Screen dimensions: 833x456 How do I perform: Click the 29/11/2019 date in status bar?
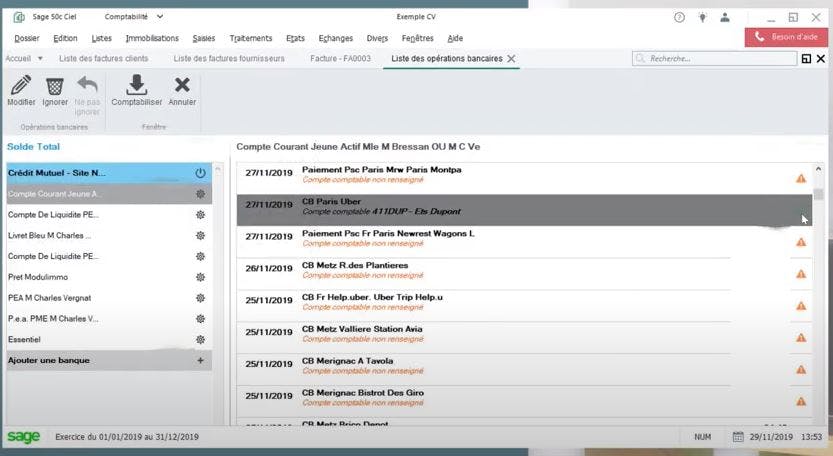(x=771, y=437)
